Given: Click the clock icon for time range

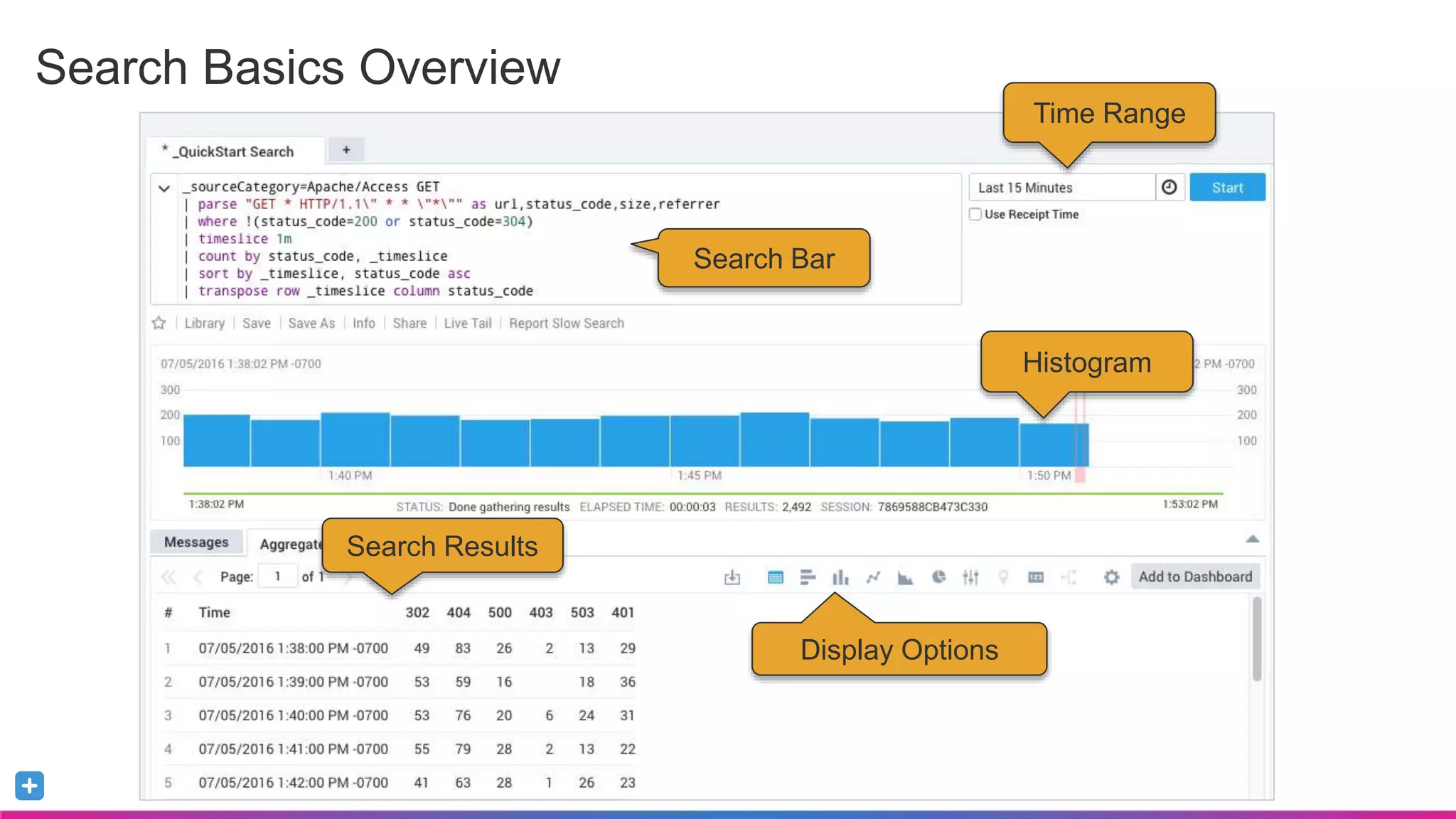Looking at the screenshot, I should [1169, 187].
